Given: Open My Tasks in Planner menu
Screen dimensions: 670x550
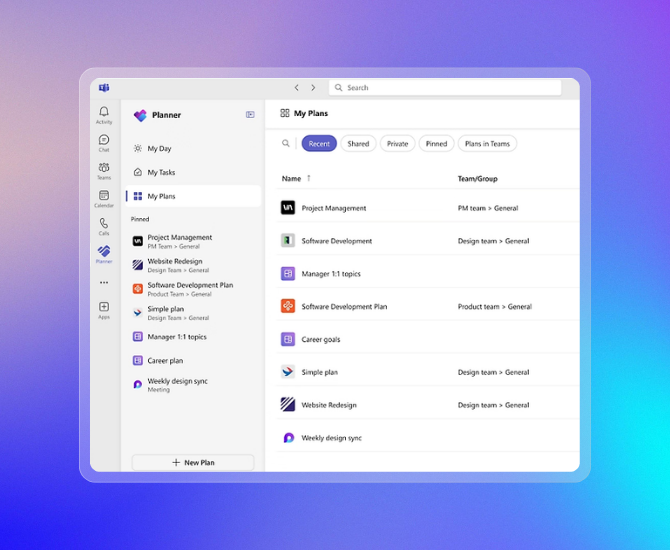Looking at the screenshot, I should 161,173.
